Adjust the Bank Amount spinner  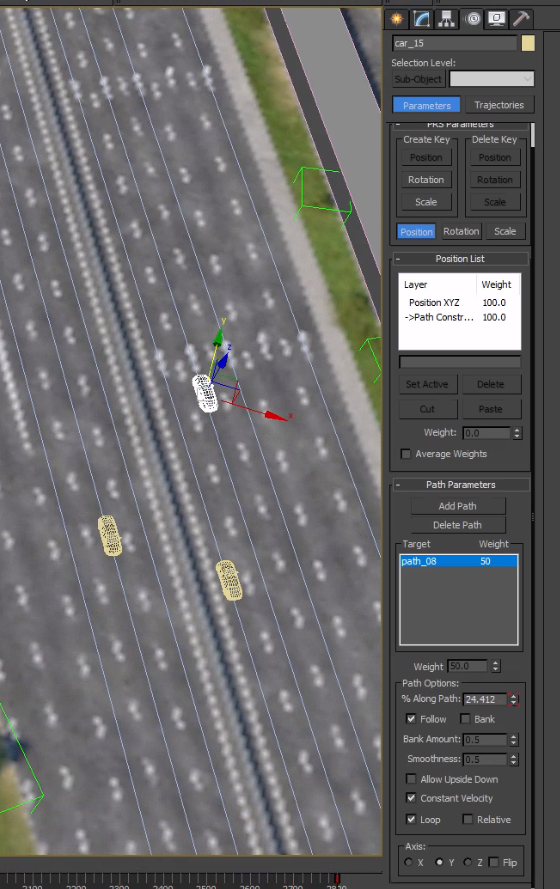coord(514,740)
